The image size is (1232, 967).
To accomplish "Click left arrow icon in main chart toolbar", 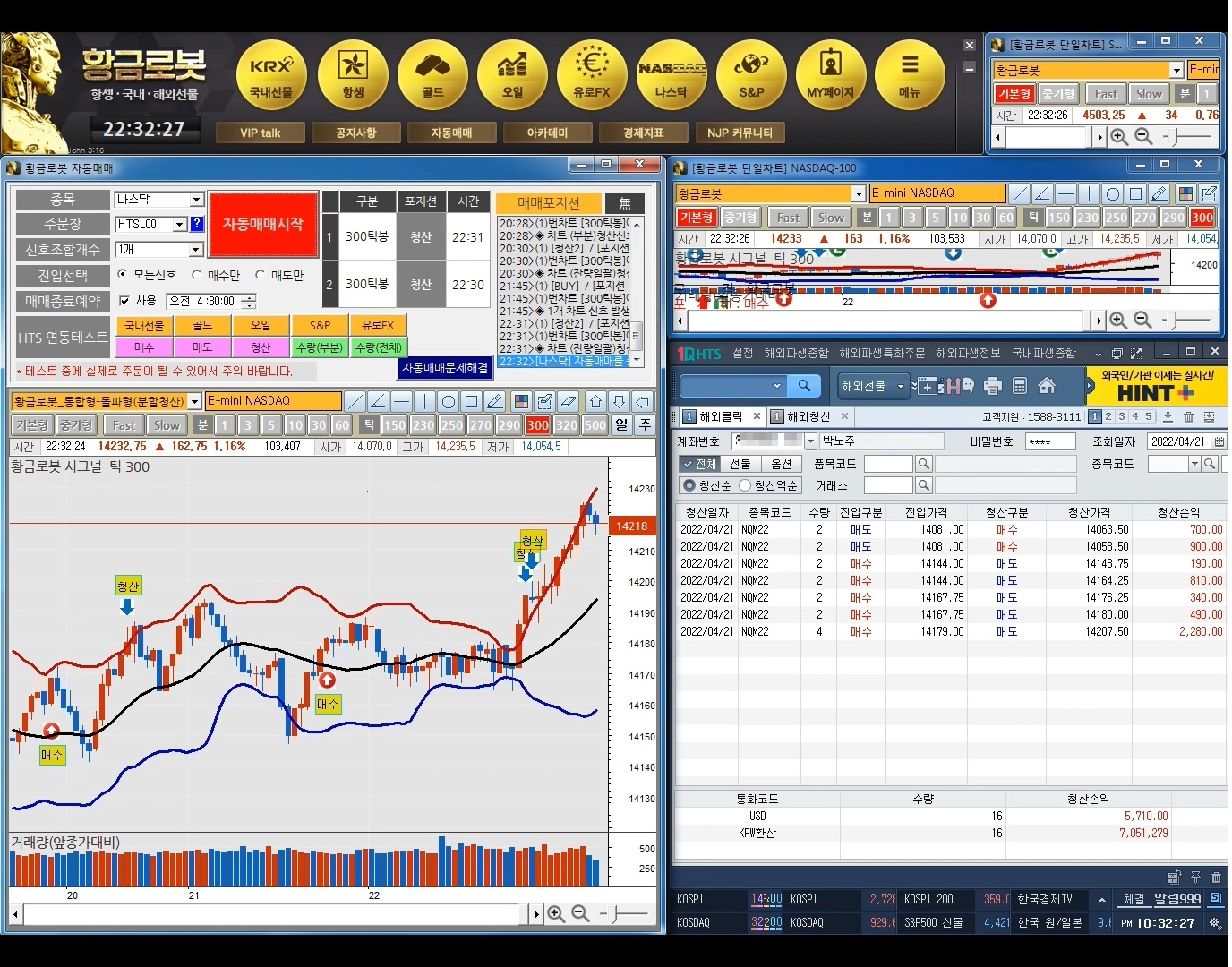I will click(x=642, y=401).
